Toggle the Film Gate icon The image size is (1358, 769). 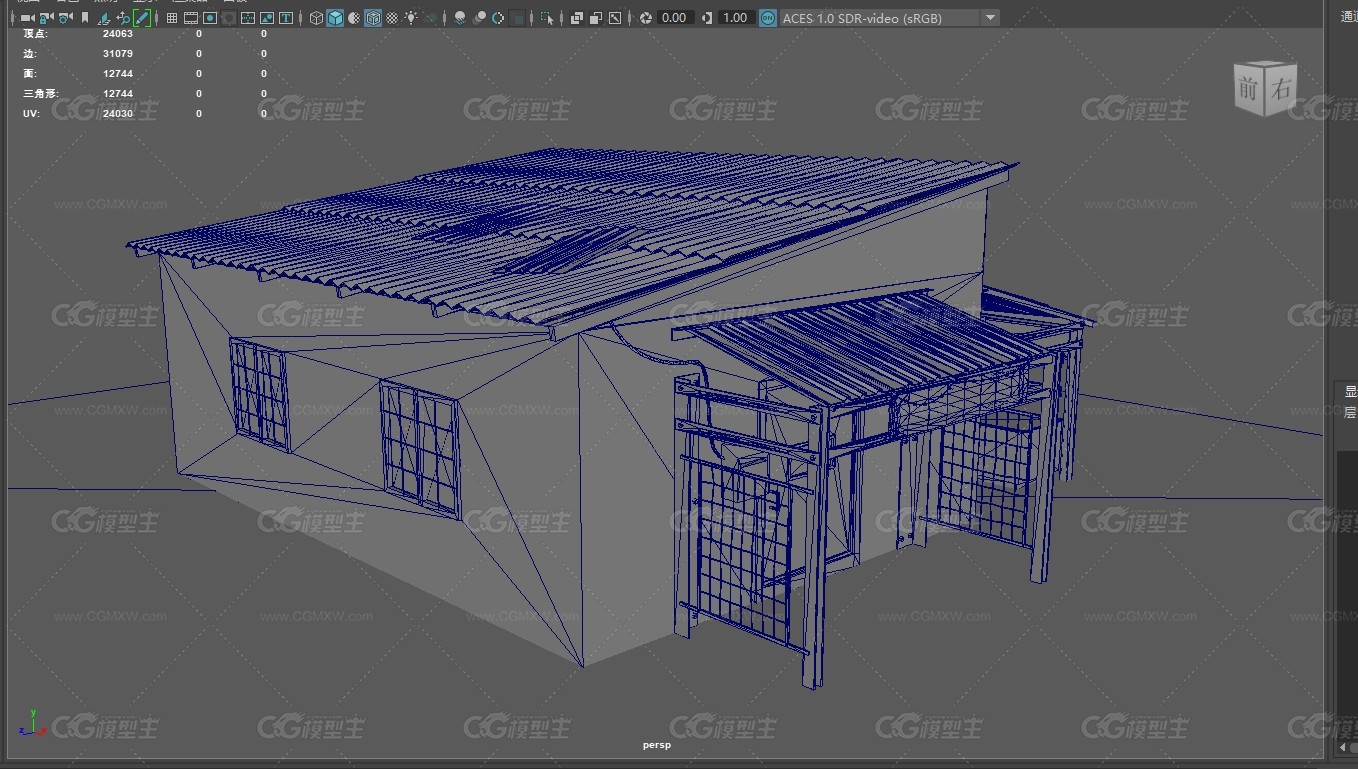191,18
